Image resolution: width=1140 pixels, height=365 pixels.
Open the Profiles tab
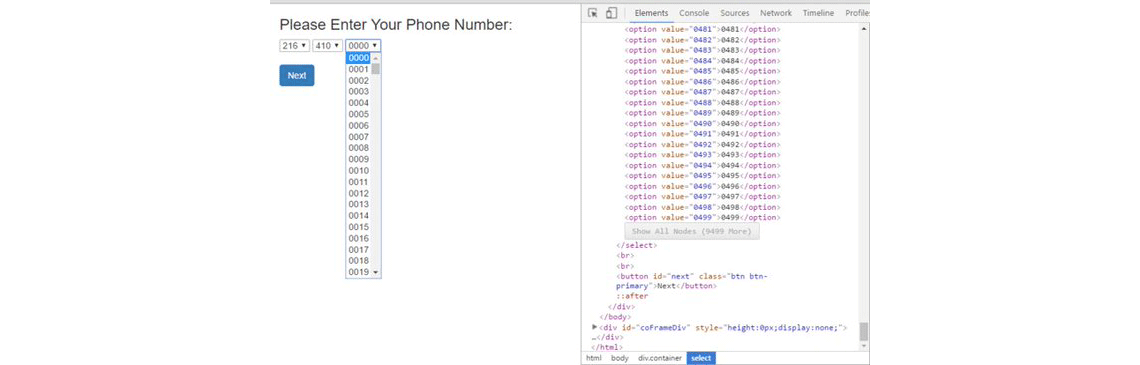click(x=857, y=13)
